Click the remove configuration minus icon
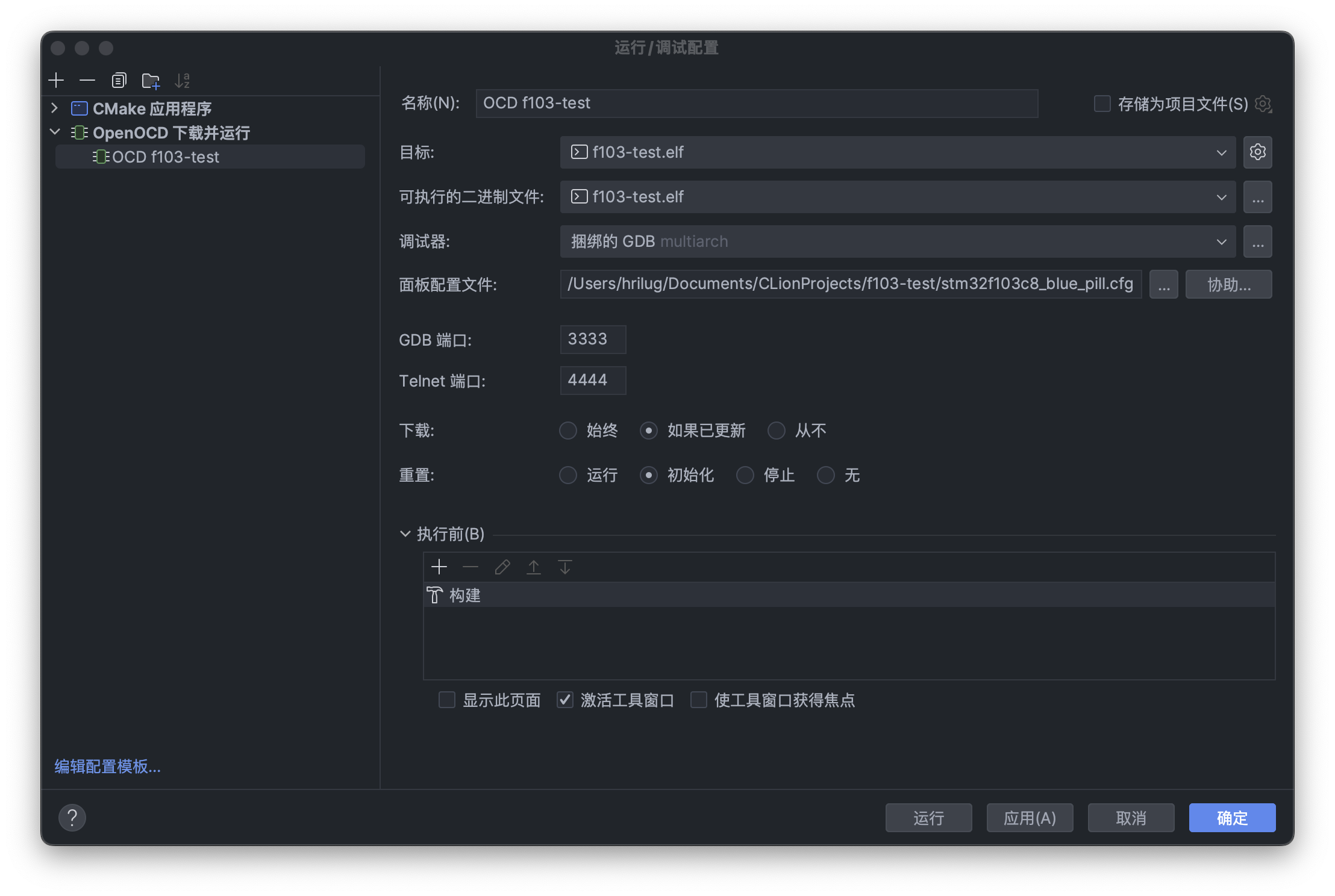1335x896 pixels. click(87, 80)
